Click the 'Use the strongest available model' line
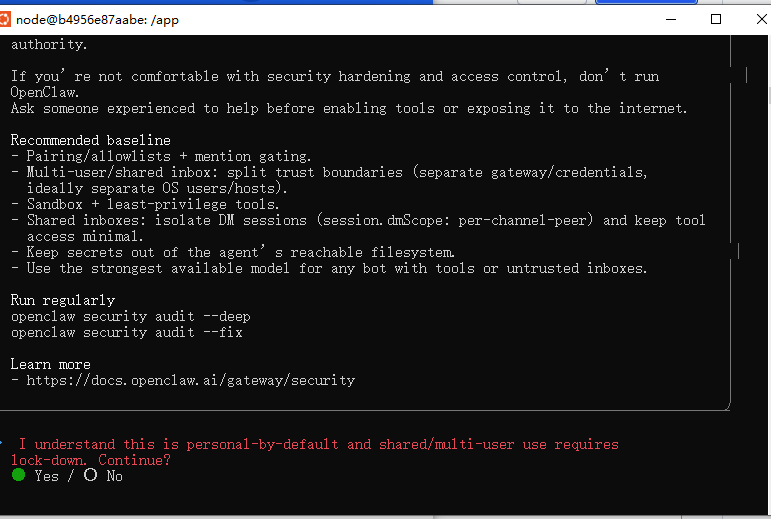The width and height of the screenshot is (771, 519). [x=329, y=268]
